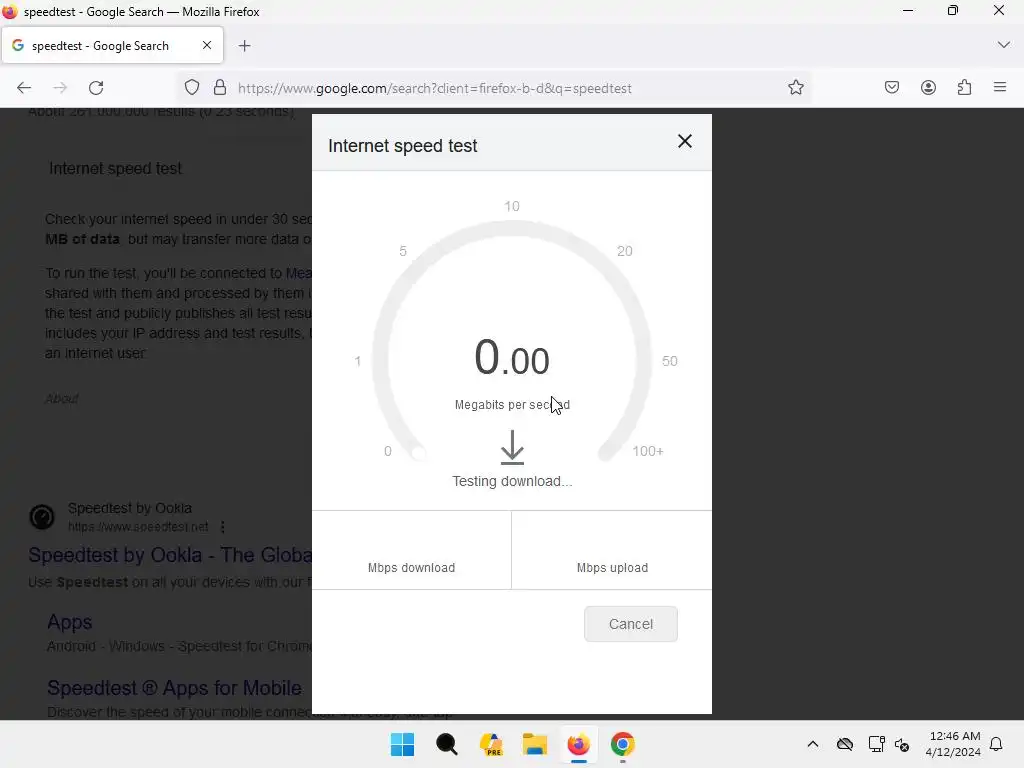Click the About link under speed test
The image size is (1024, 768).
pos(62,398)
